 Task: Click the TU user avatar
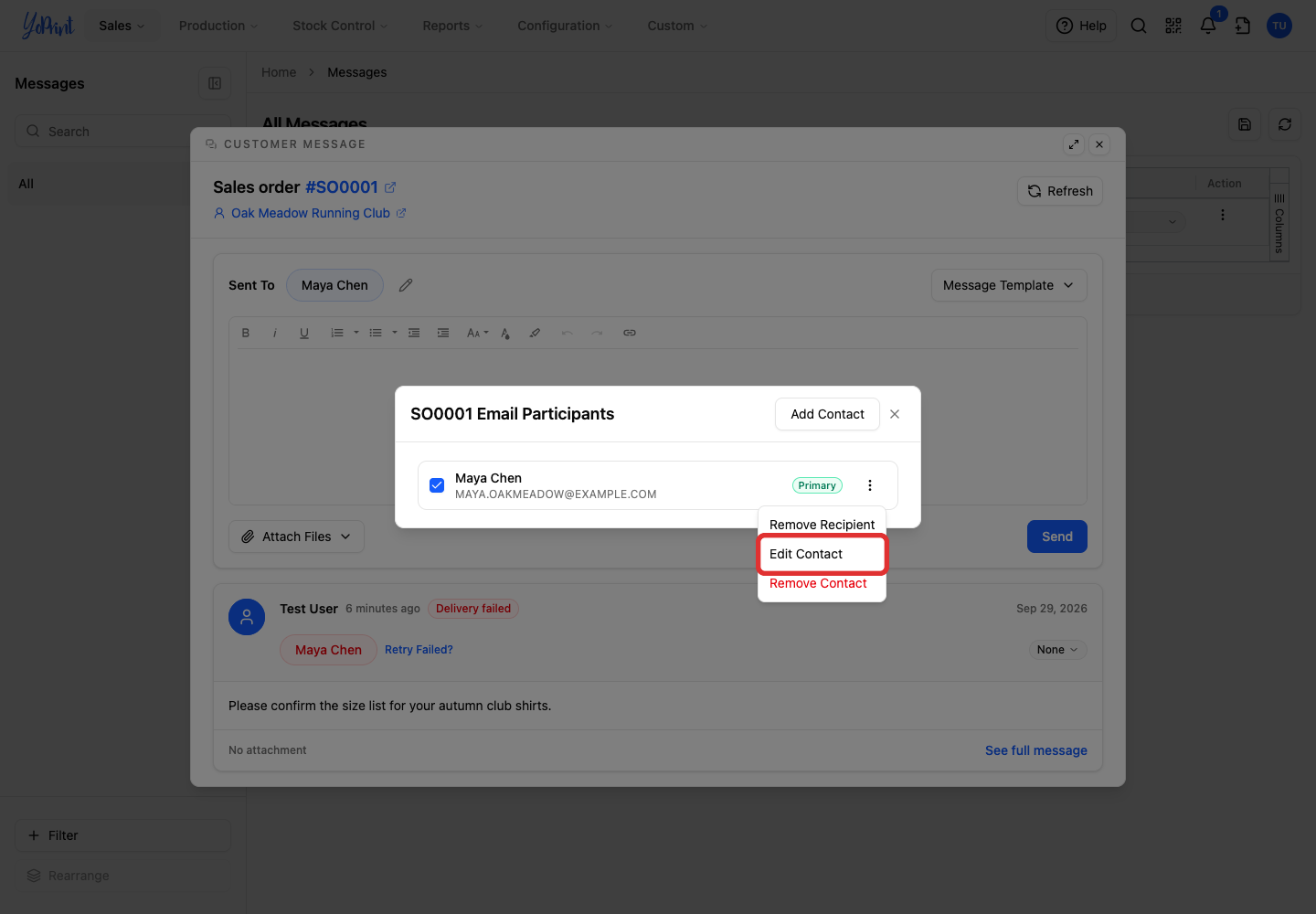1279,26
